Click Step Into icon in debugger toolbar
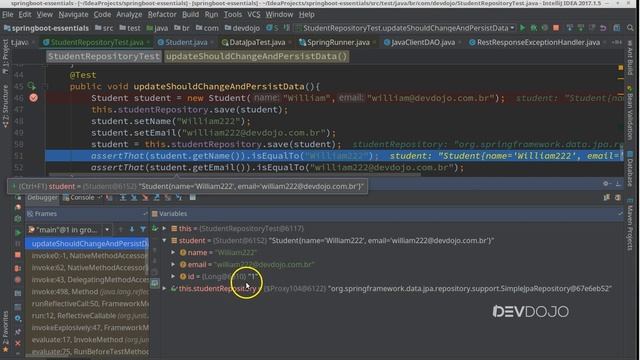The height and width of the screenshot is (360, 640). point(134,198)
